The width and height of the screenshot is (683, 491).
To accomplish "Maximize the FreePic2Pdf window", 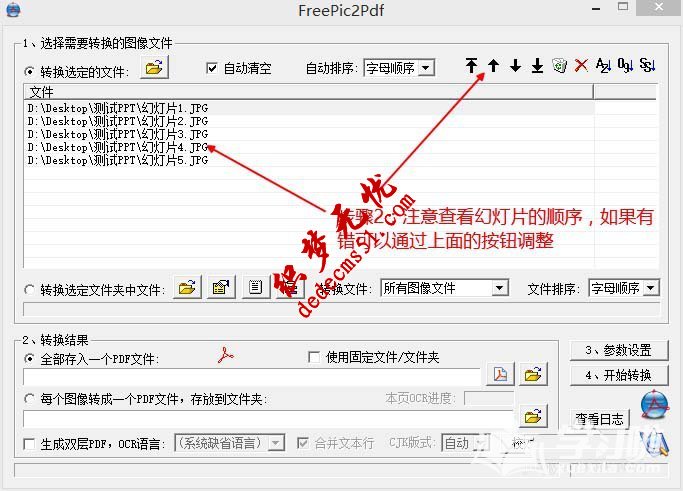I will [623, 7].
